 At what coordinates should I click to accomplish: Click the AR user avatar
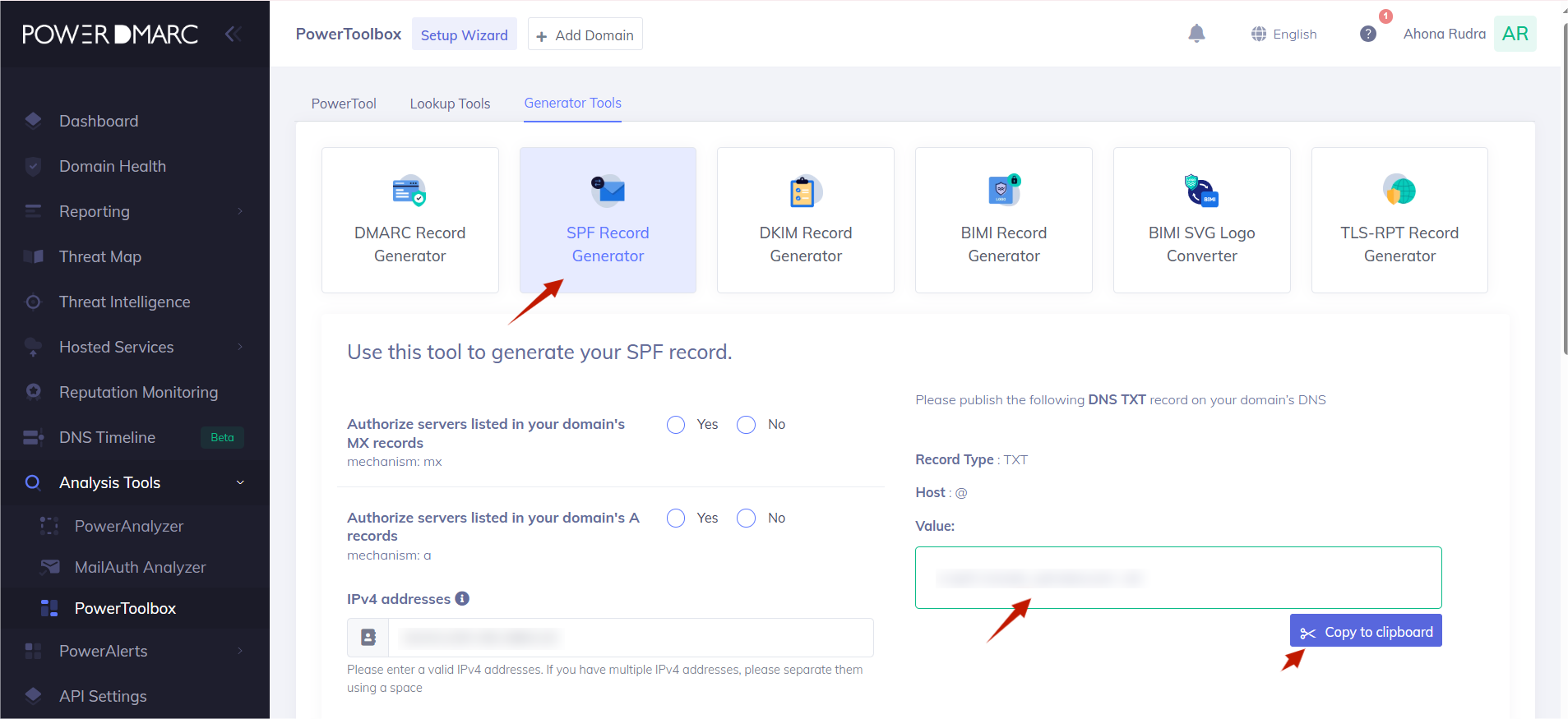(x=1515, y=34)
